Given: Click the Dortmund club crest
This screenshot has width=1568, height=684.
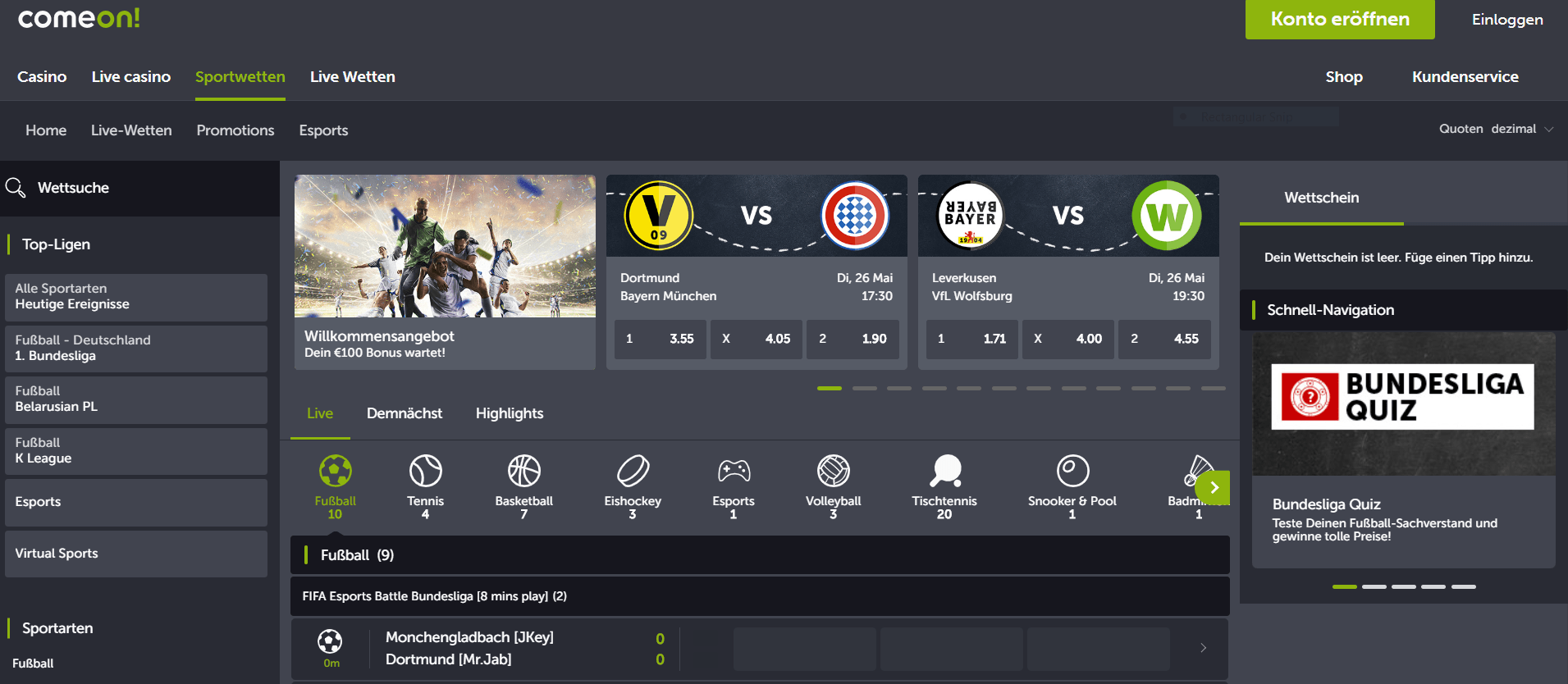Looking at the screenshot, I should pyautogui.click(x=658, y=216).
